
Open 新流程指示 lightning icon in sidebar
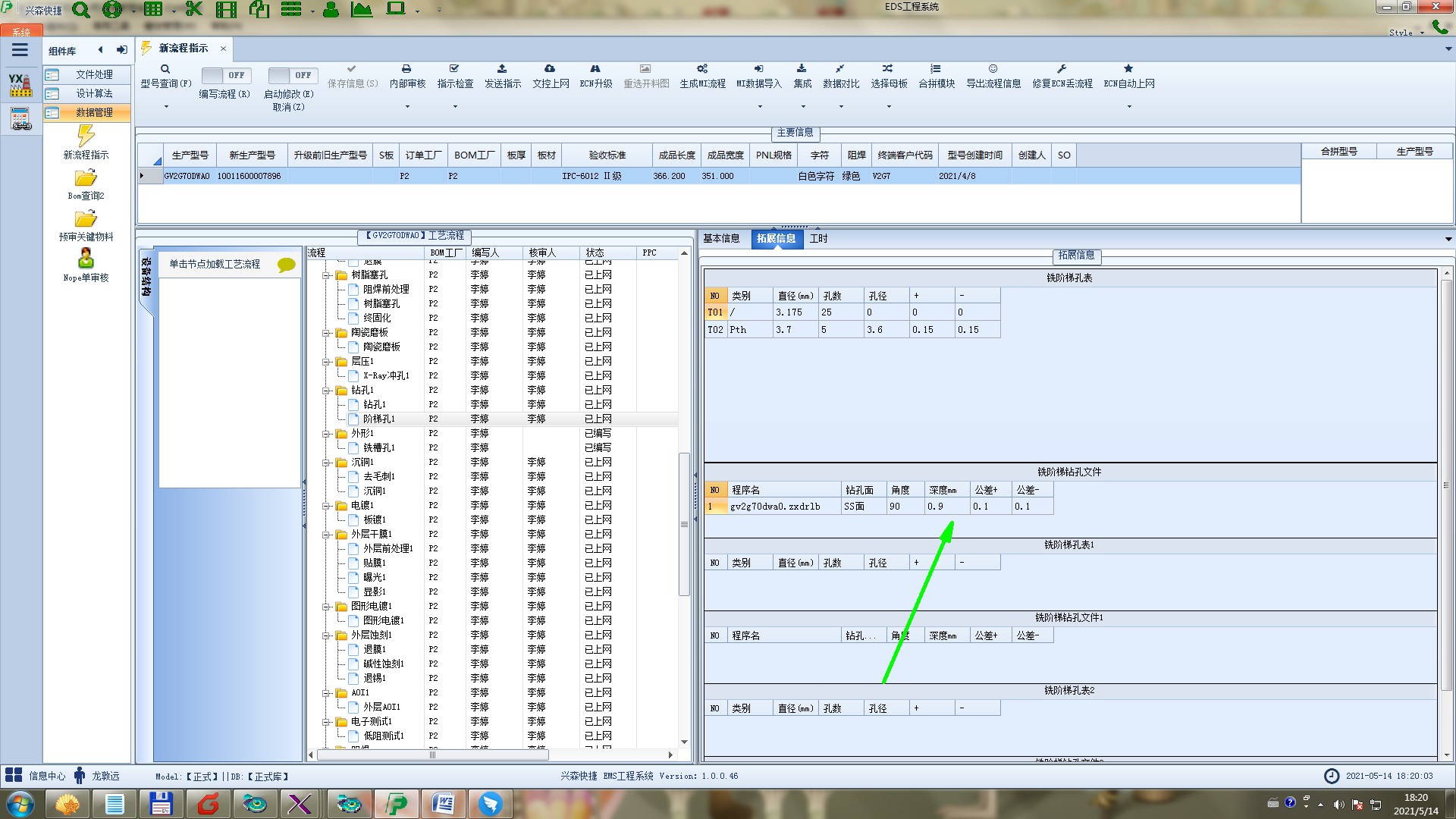86,136
